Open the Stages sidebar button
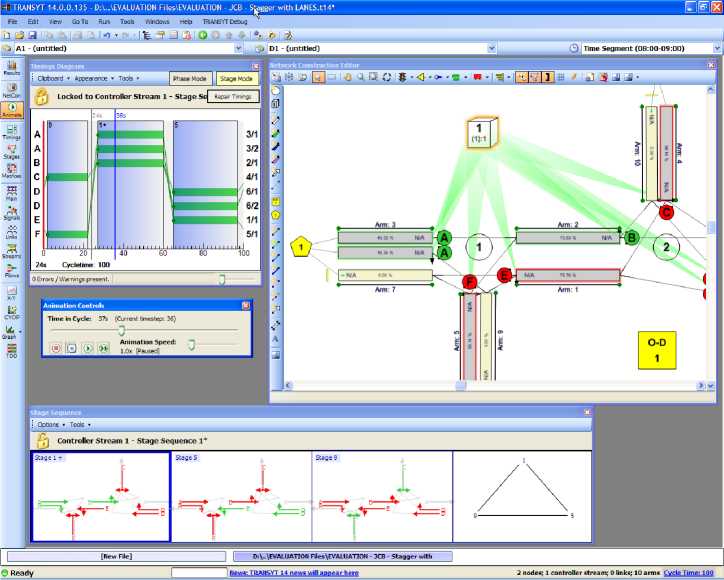 [x=12, y=151]
